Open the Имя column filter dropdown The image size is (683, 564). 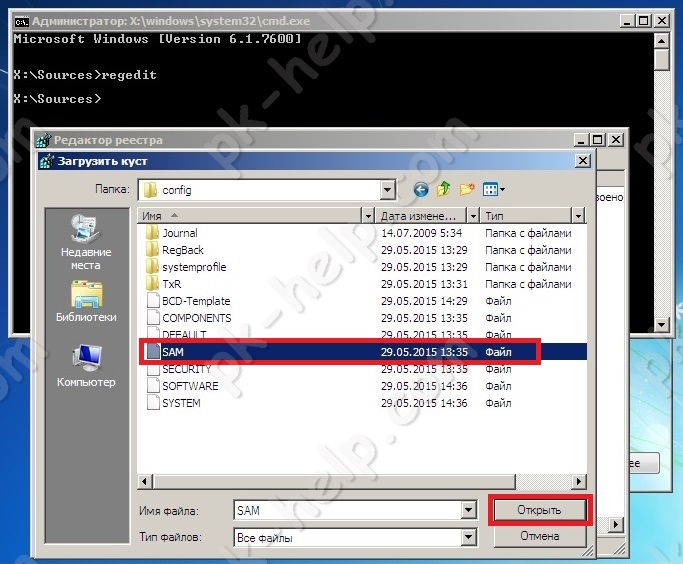pyautogui.click(x=368, y=216)
